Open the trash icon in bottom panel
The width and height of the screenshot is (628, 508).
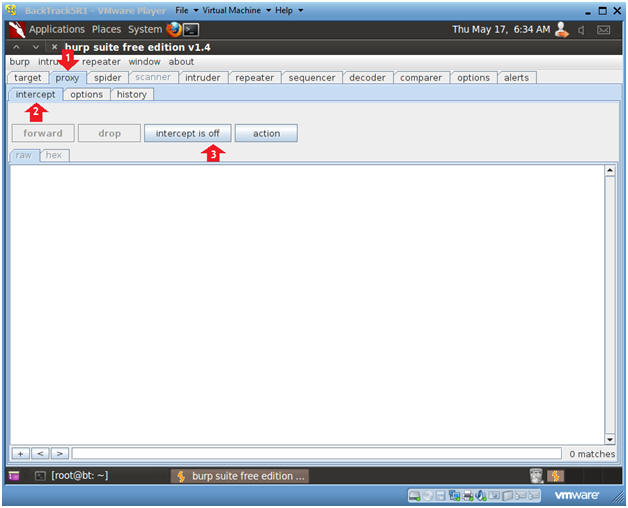pos(536,476)
